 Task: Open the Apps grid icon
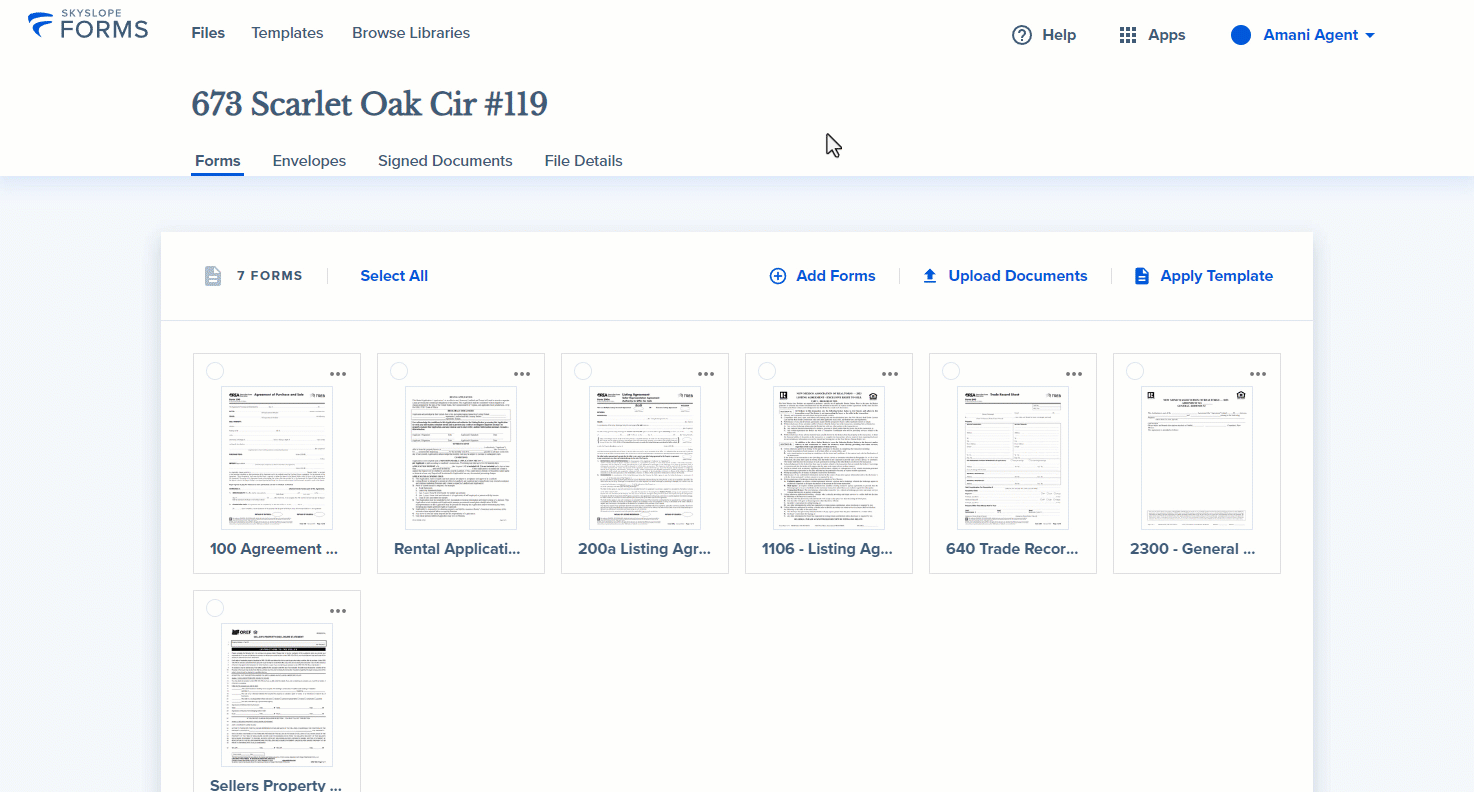(1128, 35)
